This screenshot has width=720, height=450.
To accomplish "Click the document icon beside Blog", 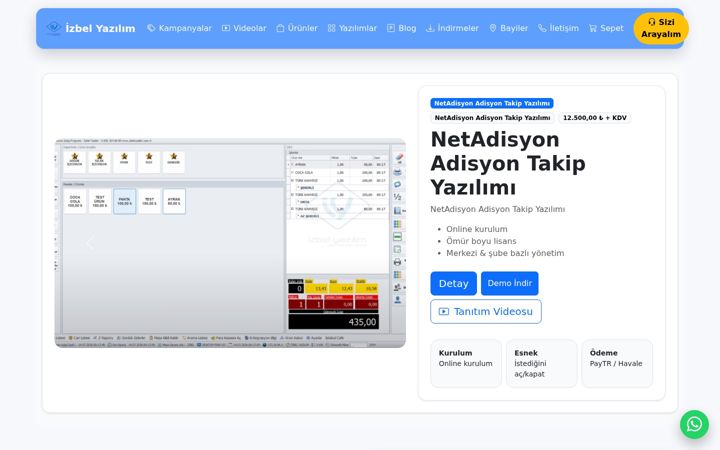I will click(391, 28).
